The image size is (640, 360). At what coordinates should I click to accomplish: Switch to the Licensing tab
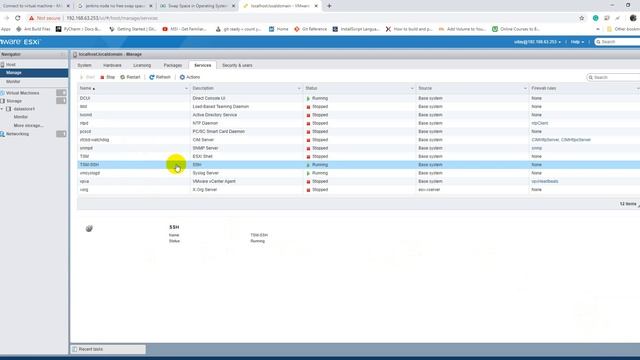142,65
